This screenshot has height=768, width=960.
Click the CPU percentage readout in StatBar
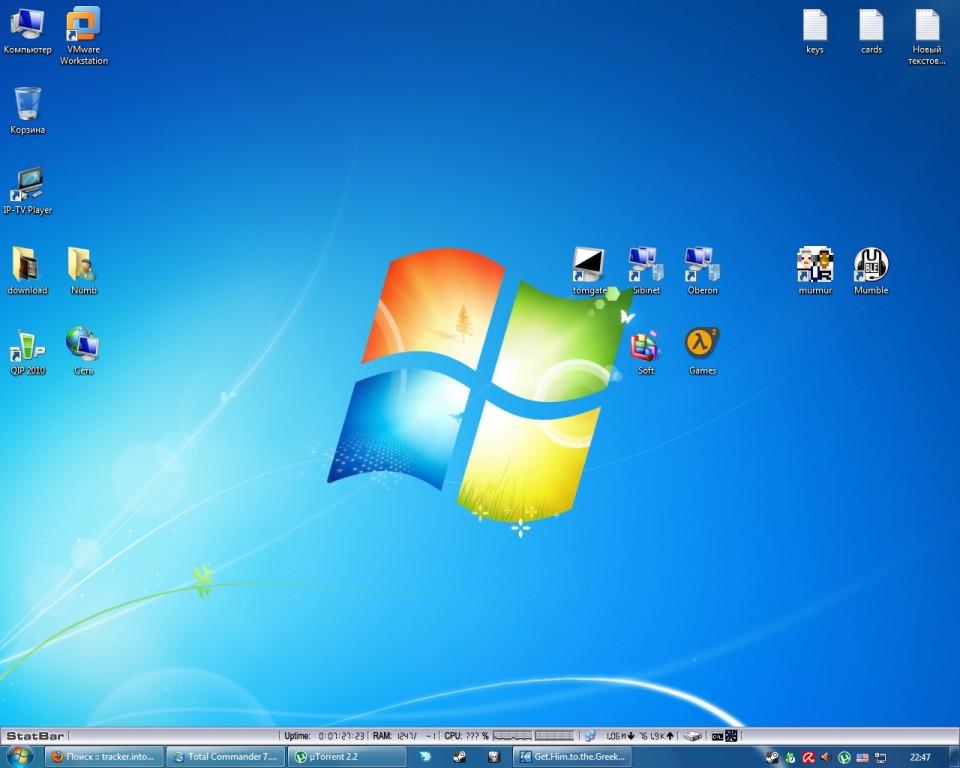pyautogui.click(x=466, y=736)
